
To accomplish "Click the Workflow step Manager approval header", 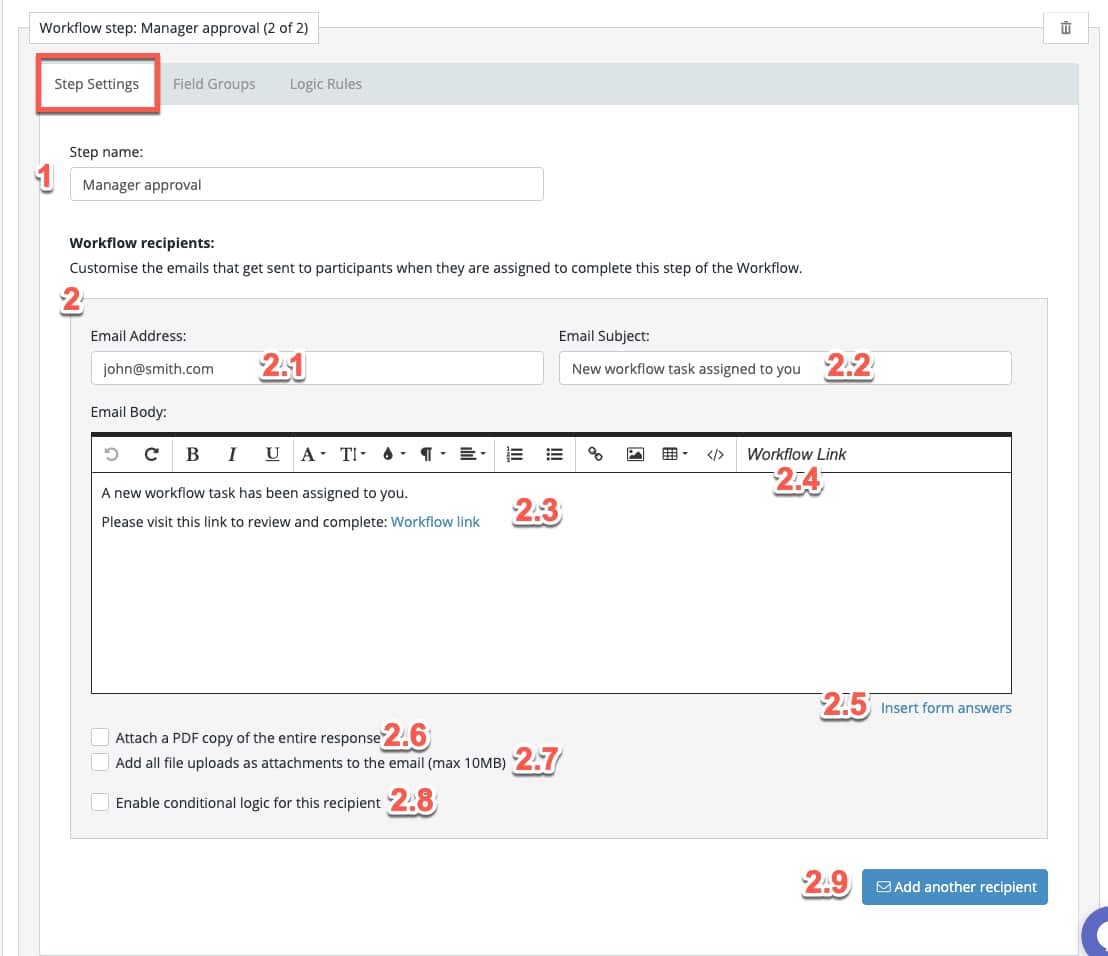I will click(174, 28).
